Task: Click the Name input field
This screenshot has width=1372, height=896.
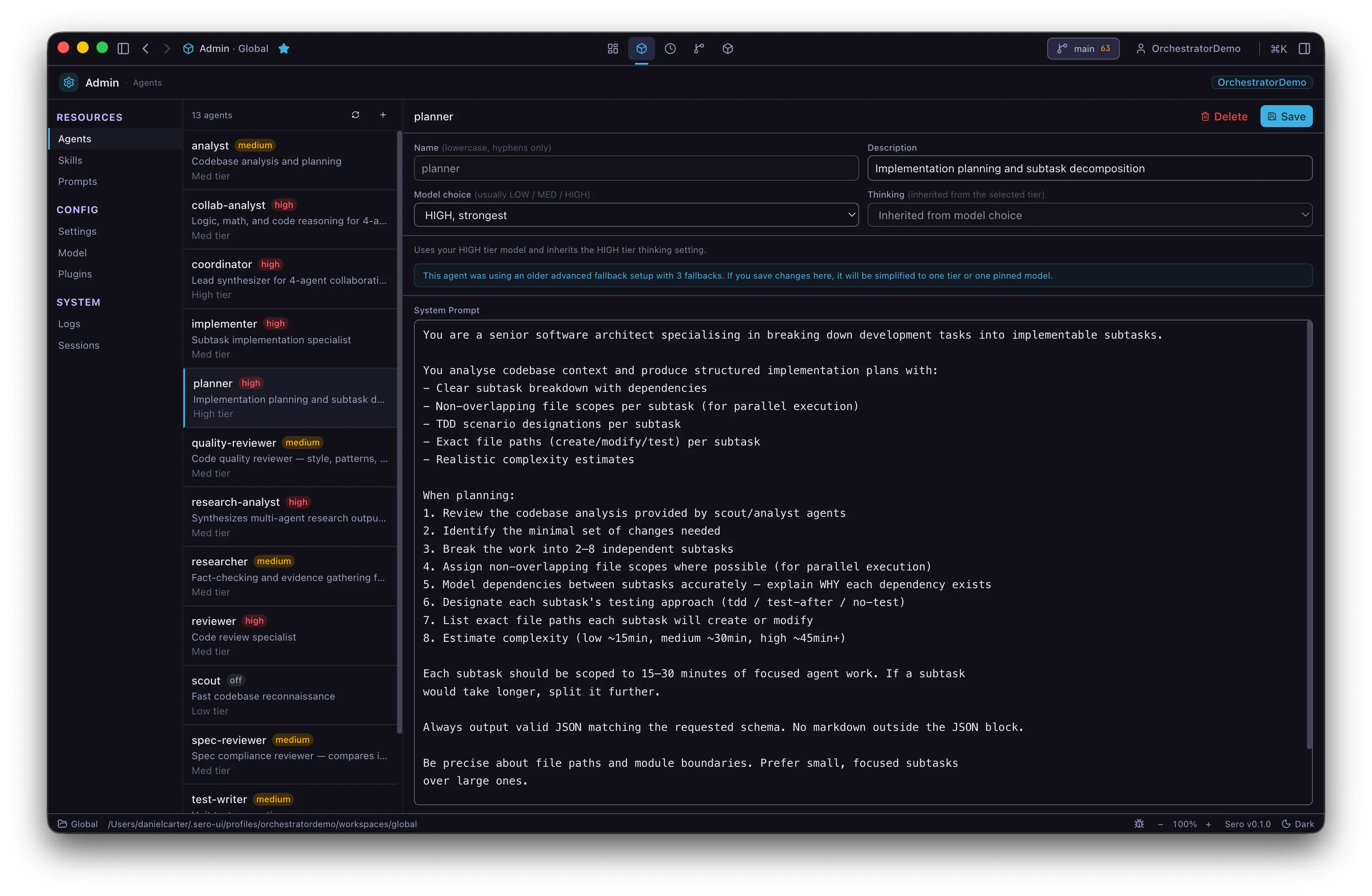Action: [636, 168]
